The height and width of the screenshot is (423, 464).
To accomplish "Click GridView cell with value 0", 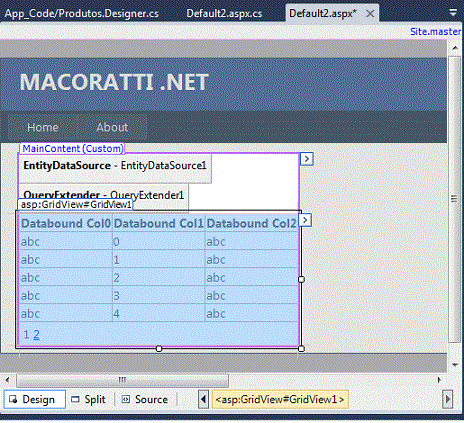I will (x=159, y=242).
